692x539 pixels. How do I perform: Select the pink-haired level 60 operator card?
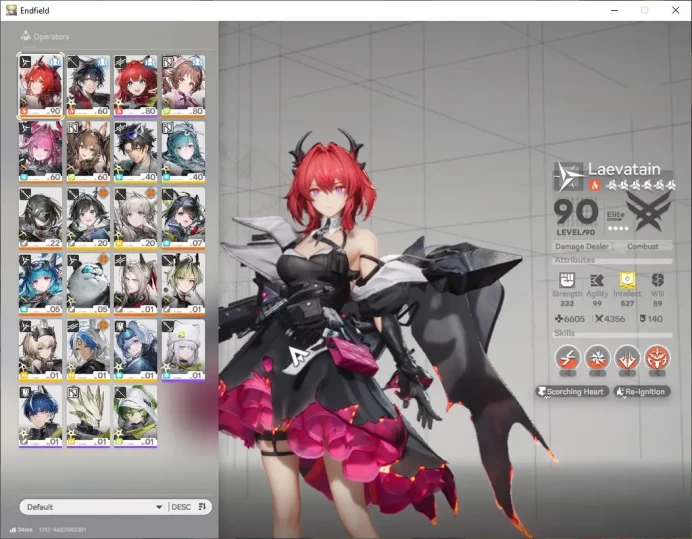(x=40, y=152)
